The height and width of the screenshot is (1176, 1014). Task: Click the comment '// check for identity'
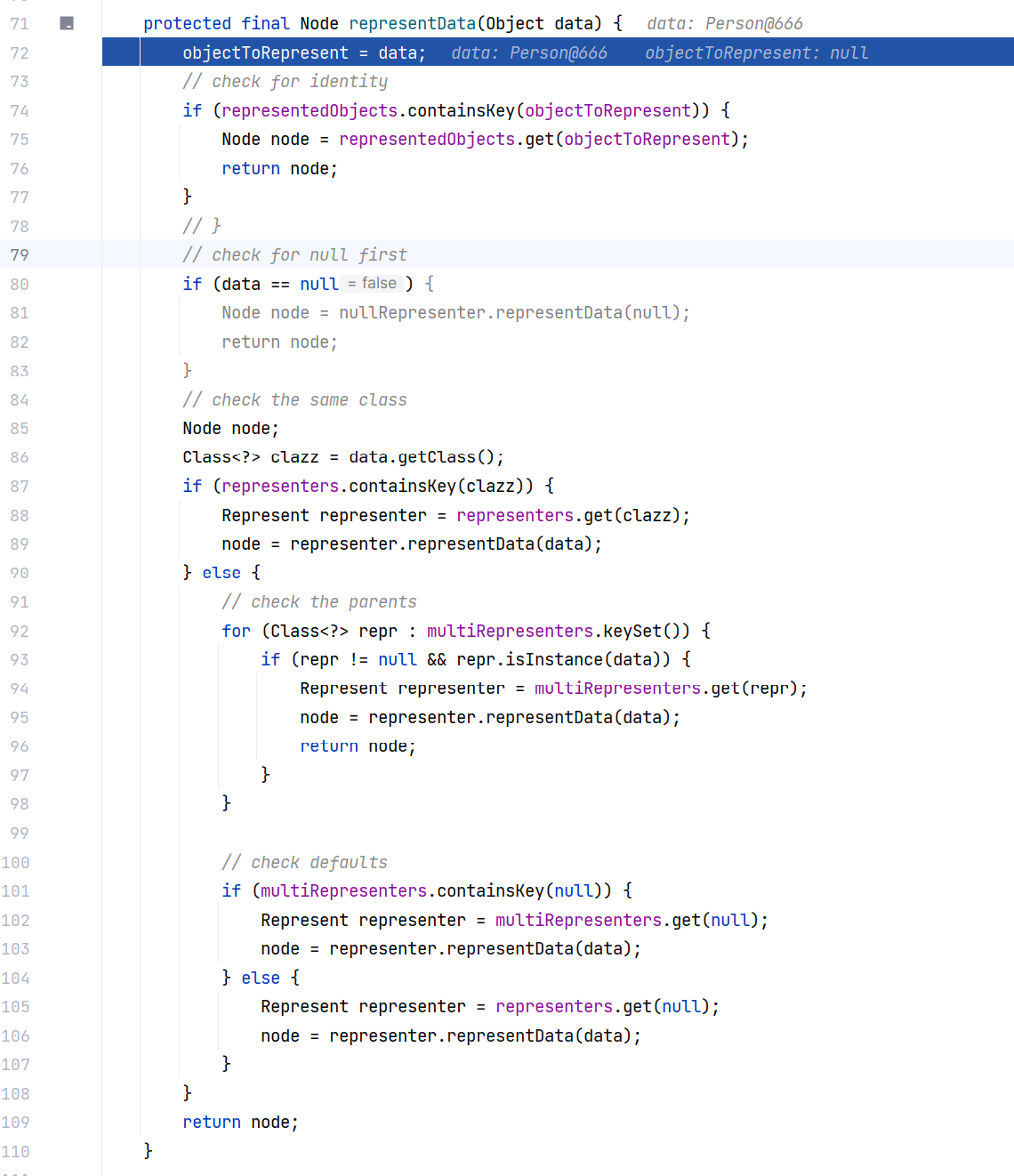coord(286,82)
